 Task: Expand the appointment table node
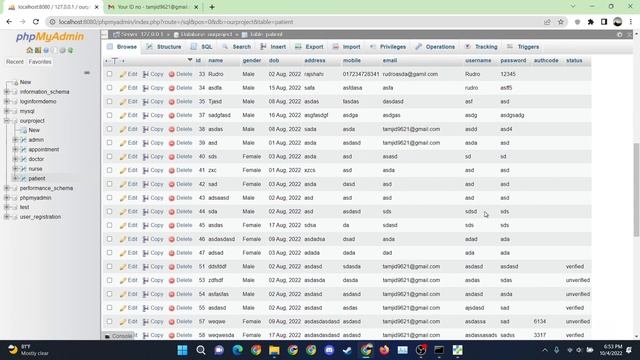16,149
